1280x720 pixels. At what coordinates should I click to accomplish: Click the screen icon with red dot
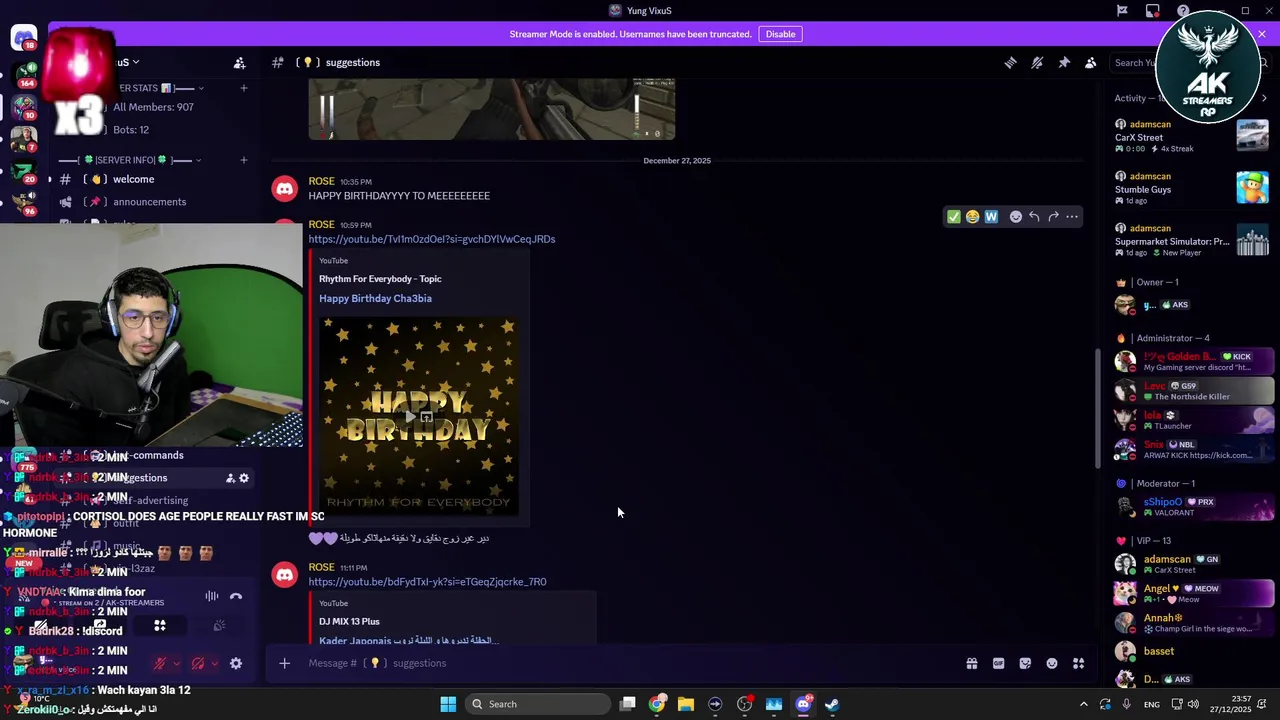coord(1153,11)
